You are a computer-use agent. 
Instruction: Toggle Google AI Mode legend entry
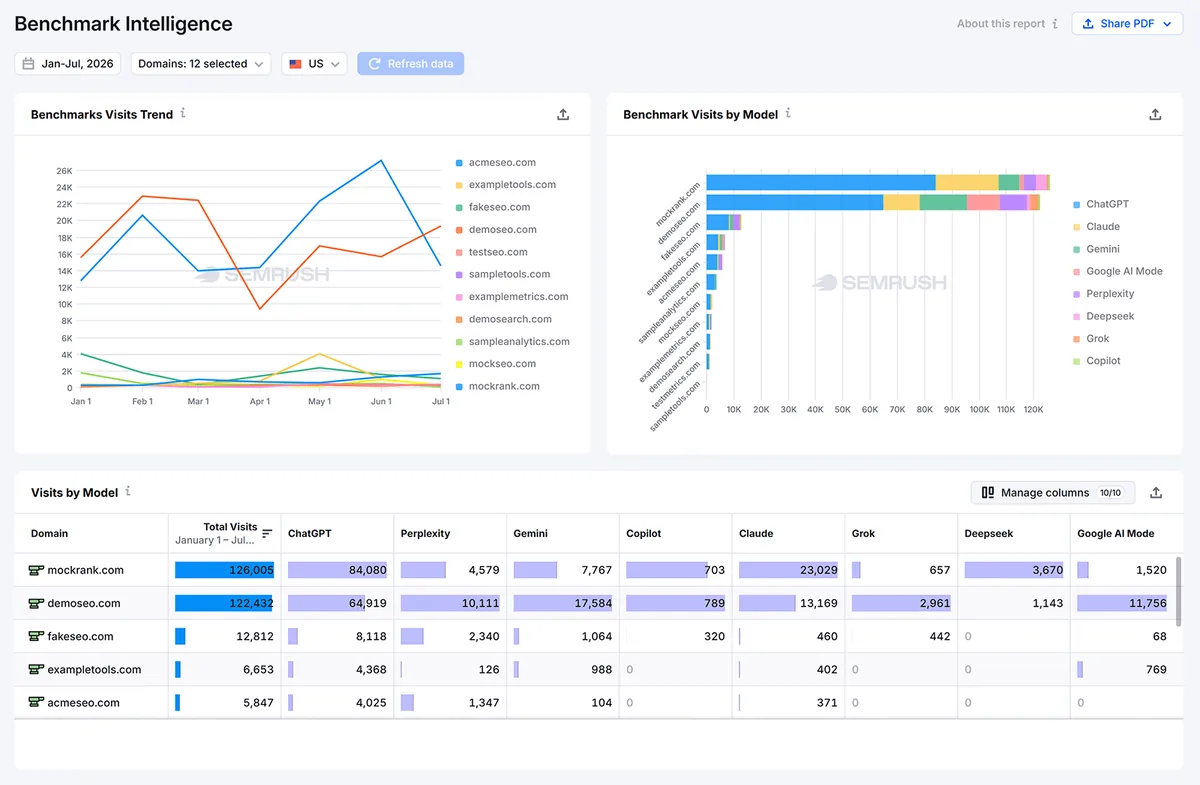[x=1117, y=271]
